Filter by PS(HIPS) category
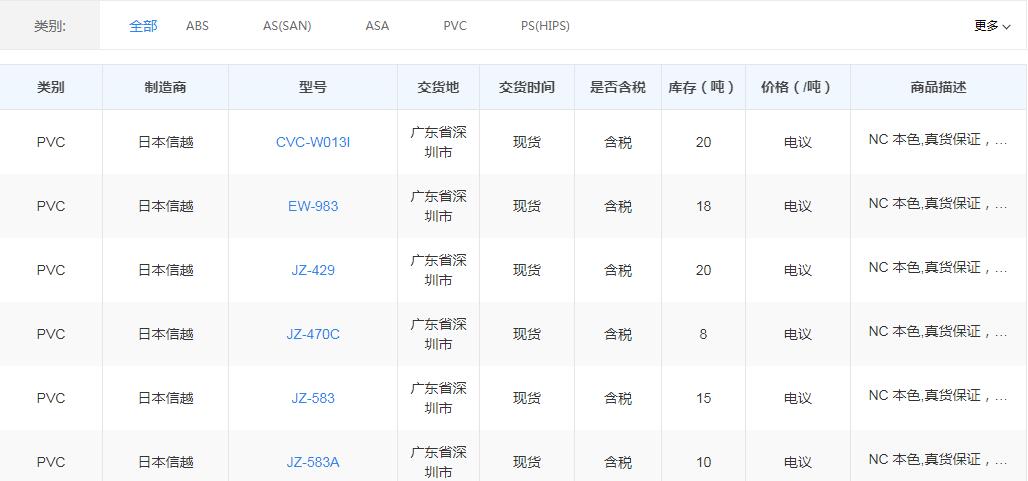 (545, 26)
